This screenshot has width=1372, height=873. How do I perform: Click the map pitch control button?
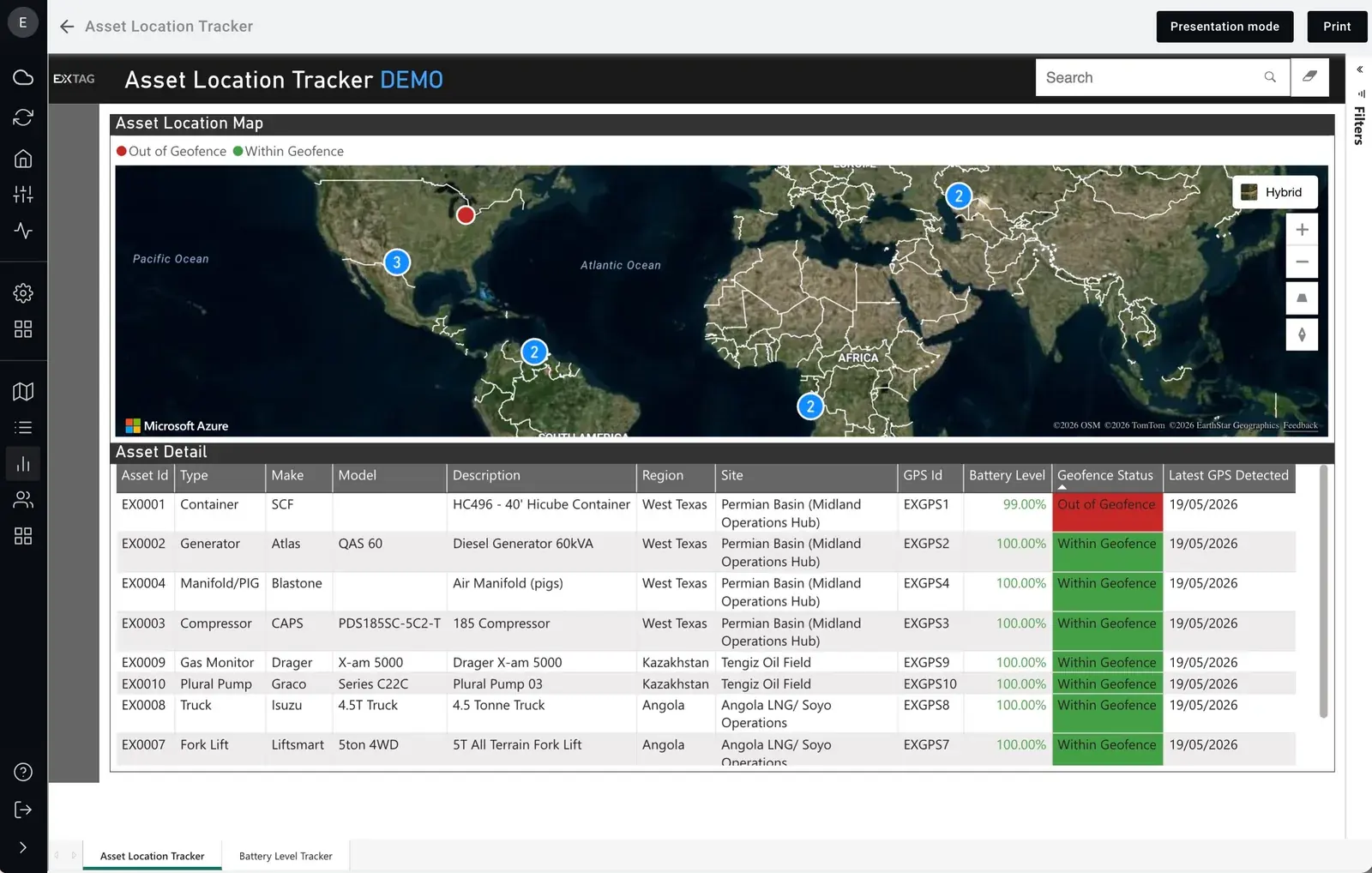(1302, 298)
